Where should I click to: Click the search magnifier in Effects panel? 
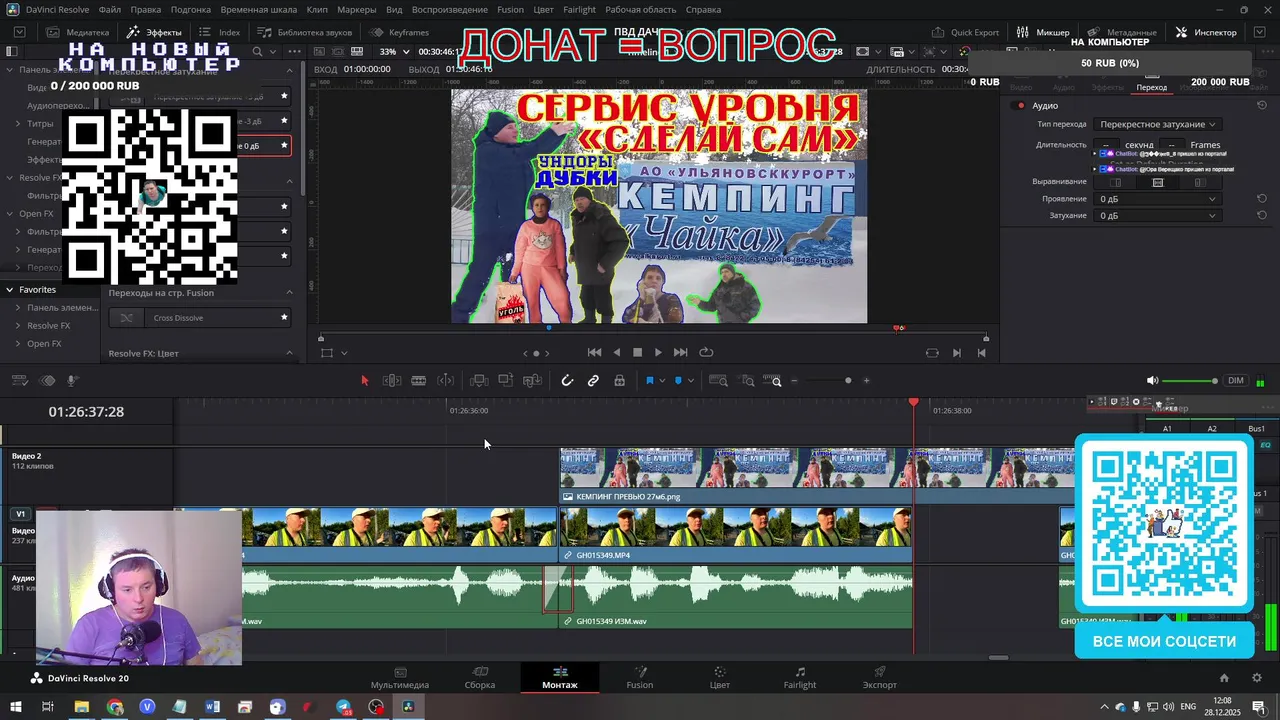(257, 51)
